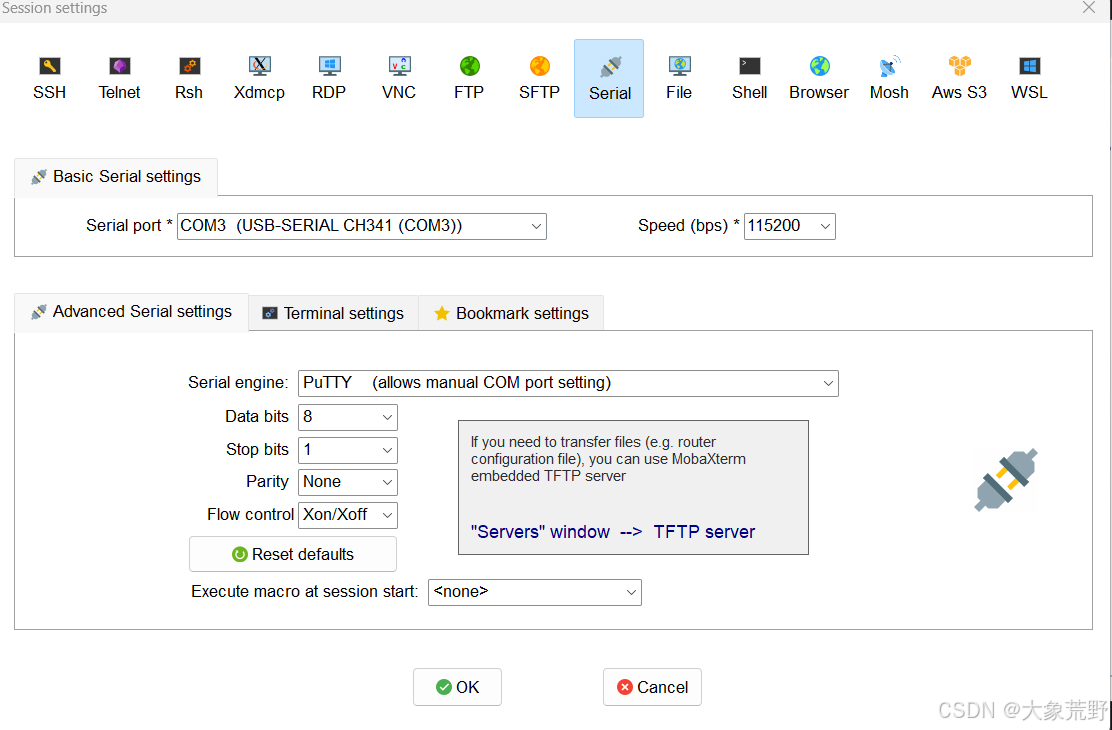Select the Serial session icon
This screenshot has height=730, width=1112.
point(609,78)
